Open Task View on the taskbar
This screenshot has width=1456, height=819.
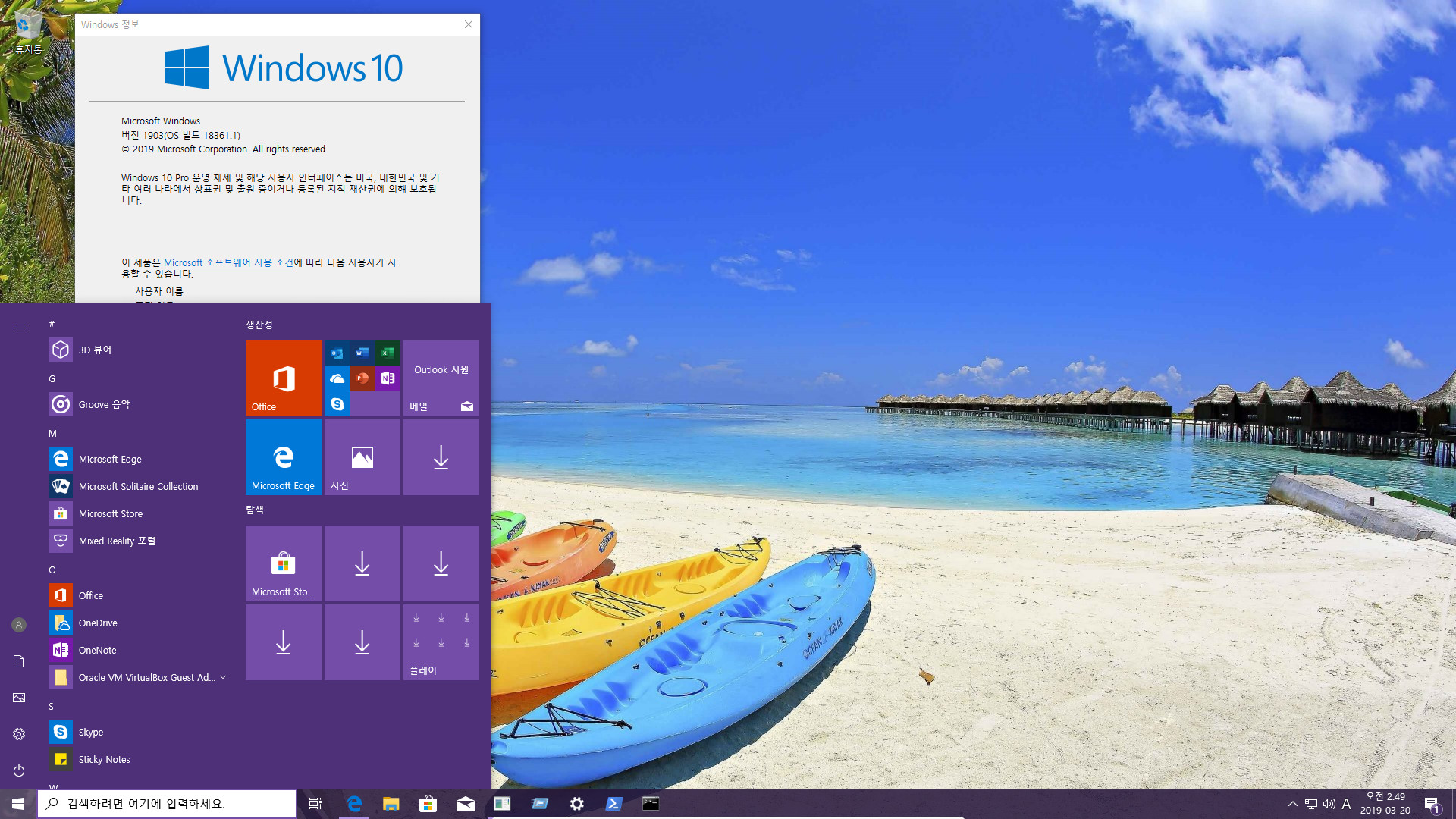315,804
